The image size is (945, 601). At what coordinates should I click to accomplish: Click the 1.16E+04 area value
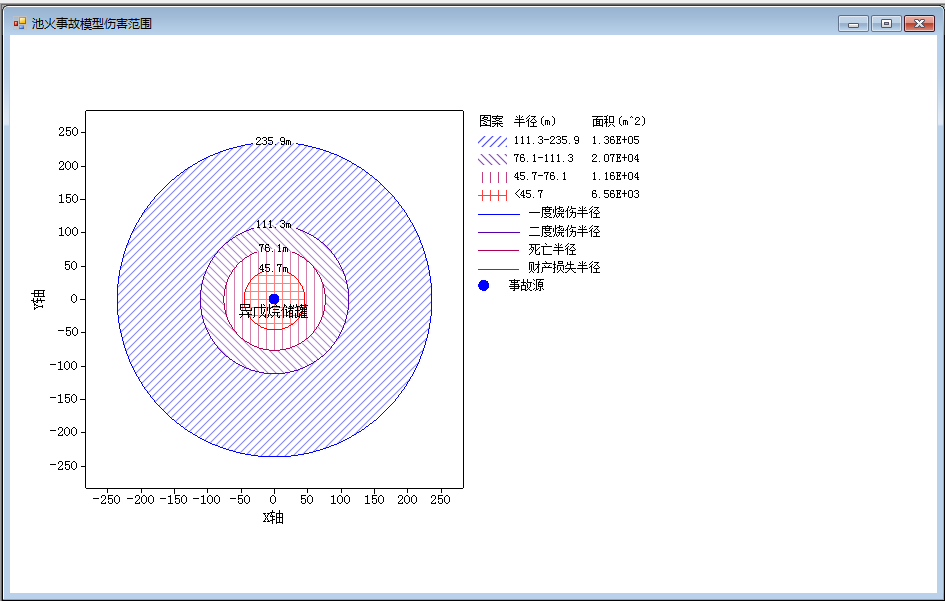point(615,177)
